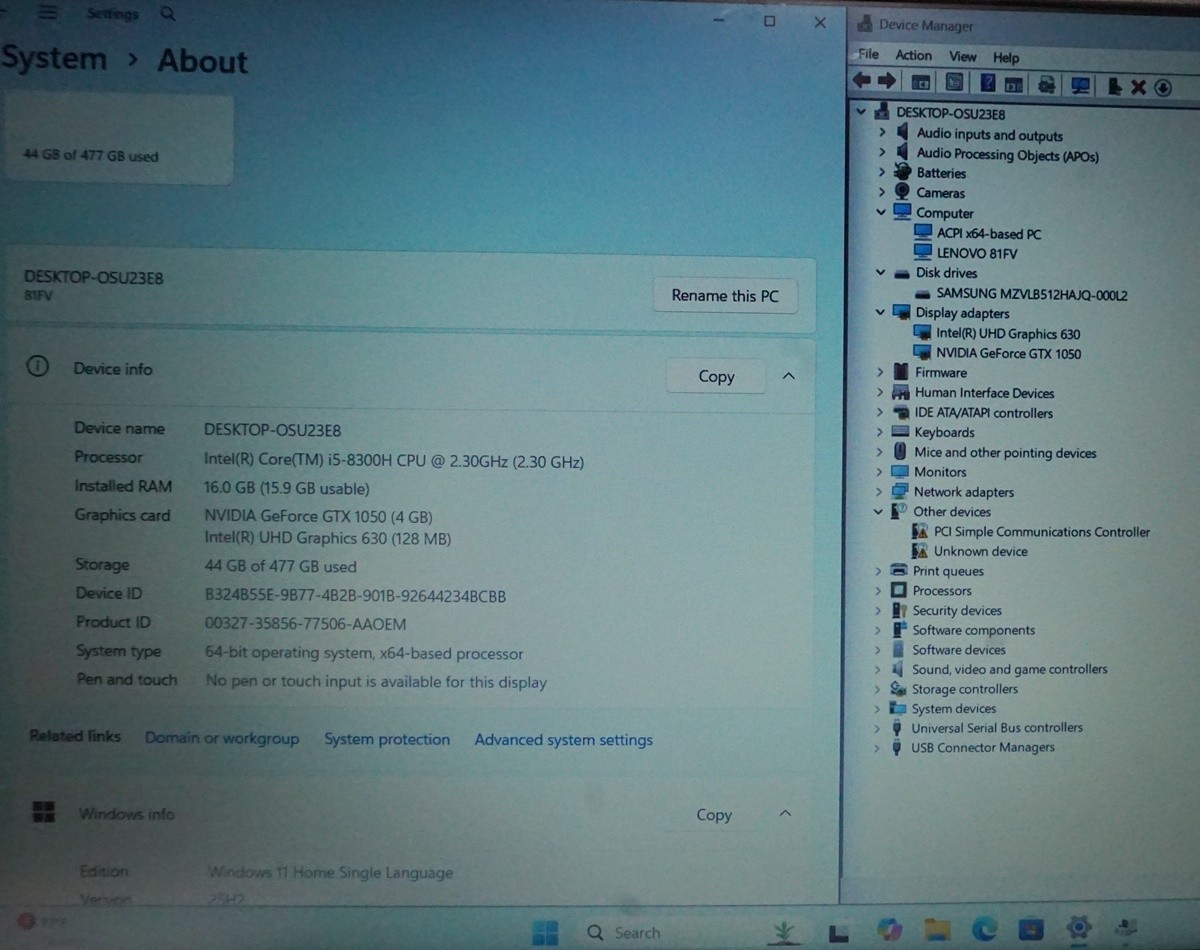This screenshot has height=950, width=1200.
Task: Click the Show/Hide Action Pane toolbar icon
Action: 1013,86
